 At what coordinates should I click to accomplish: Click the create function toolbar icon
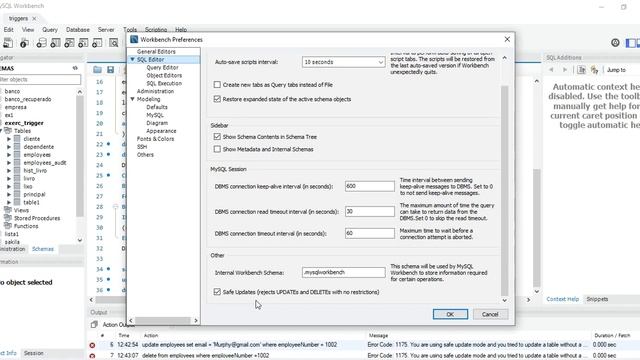[x=97, y=43]
